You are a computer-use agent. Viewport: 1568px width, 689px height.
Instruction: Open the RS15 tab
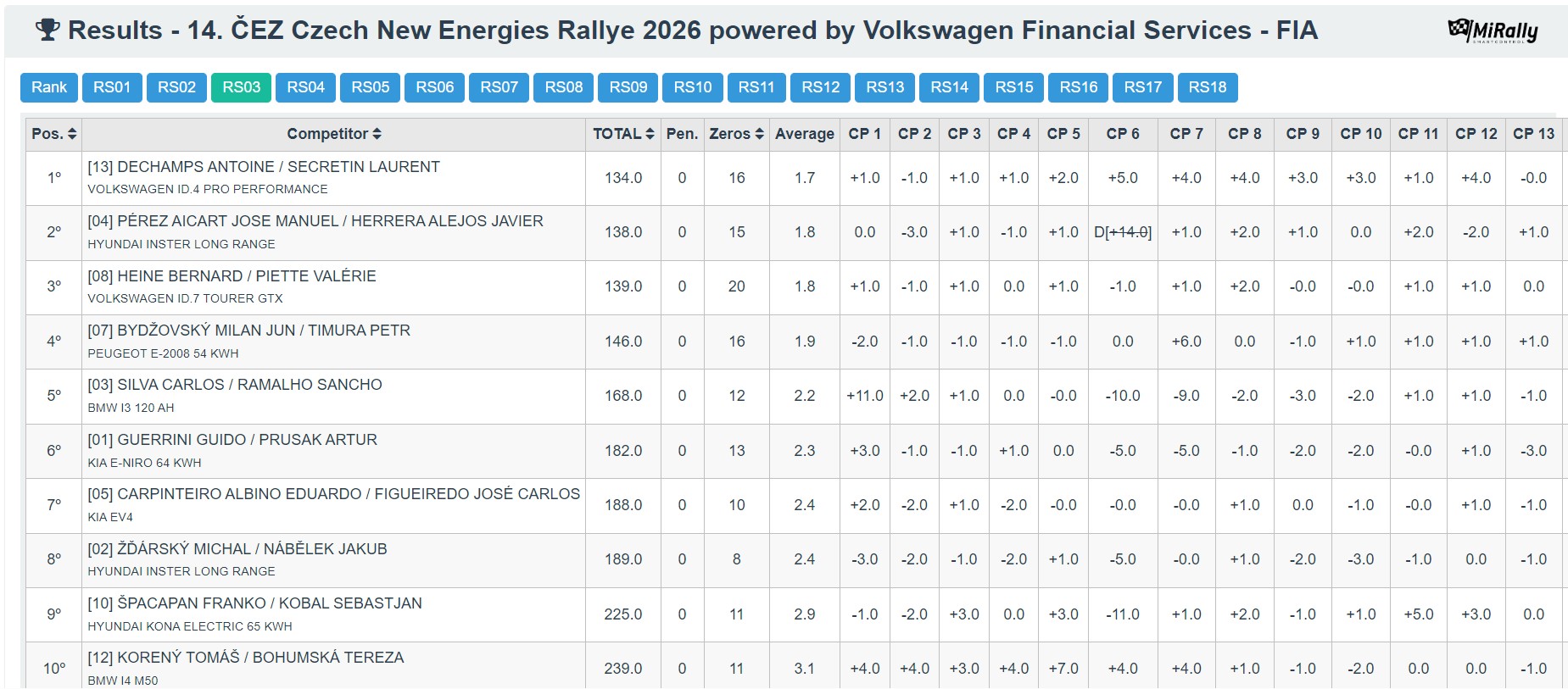tap(1013, 87)
